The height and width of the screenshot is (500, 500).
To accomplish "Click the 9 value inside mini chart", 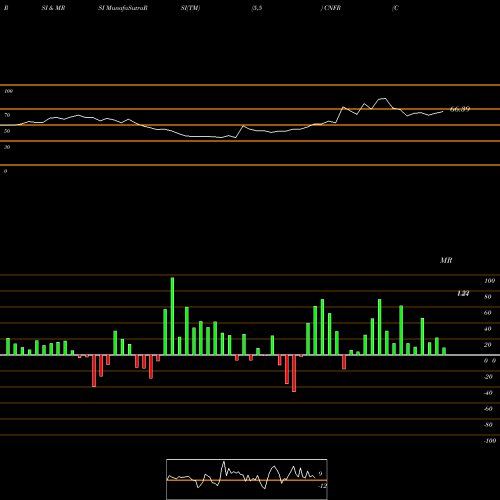I will [x=320, y=474].
